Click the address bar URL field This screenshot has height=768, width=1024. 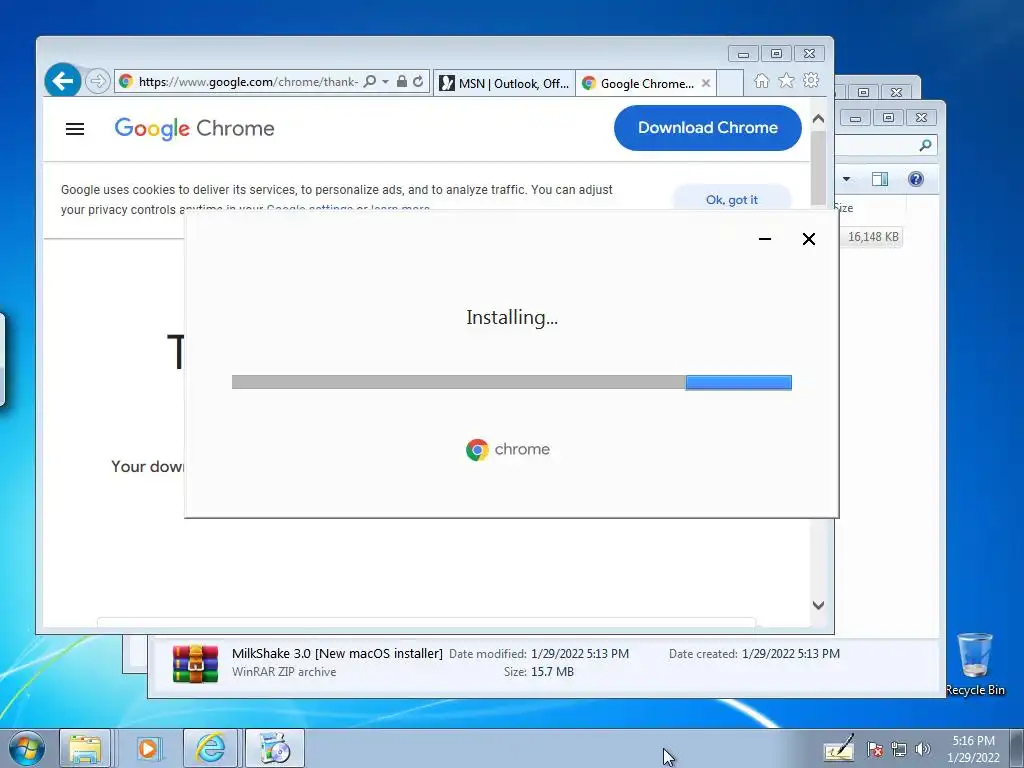pyautogui.click(x=248, y=82)
